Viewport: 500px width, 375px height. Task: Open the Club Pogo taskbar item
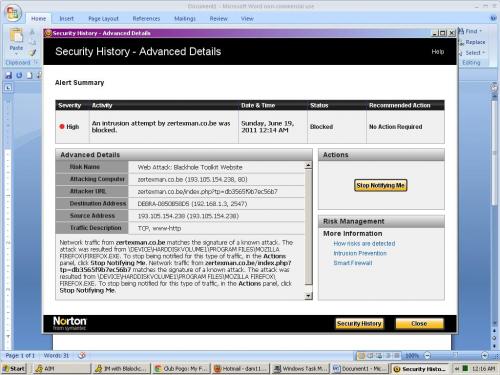(x=181, y=369)
